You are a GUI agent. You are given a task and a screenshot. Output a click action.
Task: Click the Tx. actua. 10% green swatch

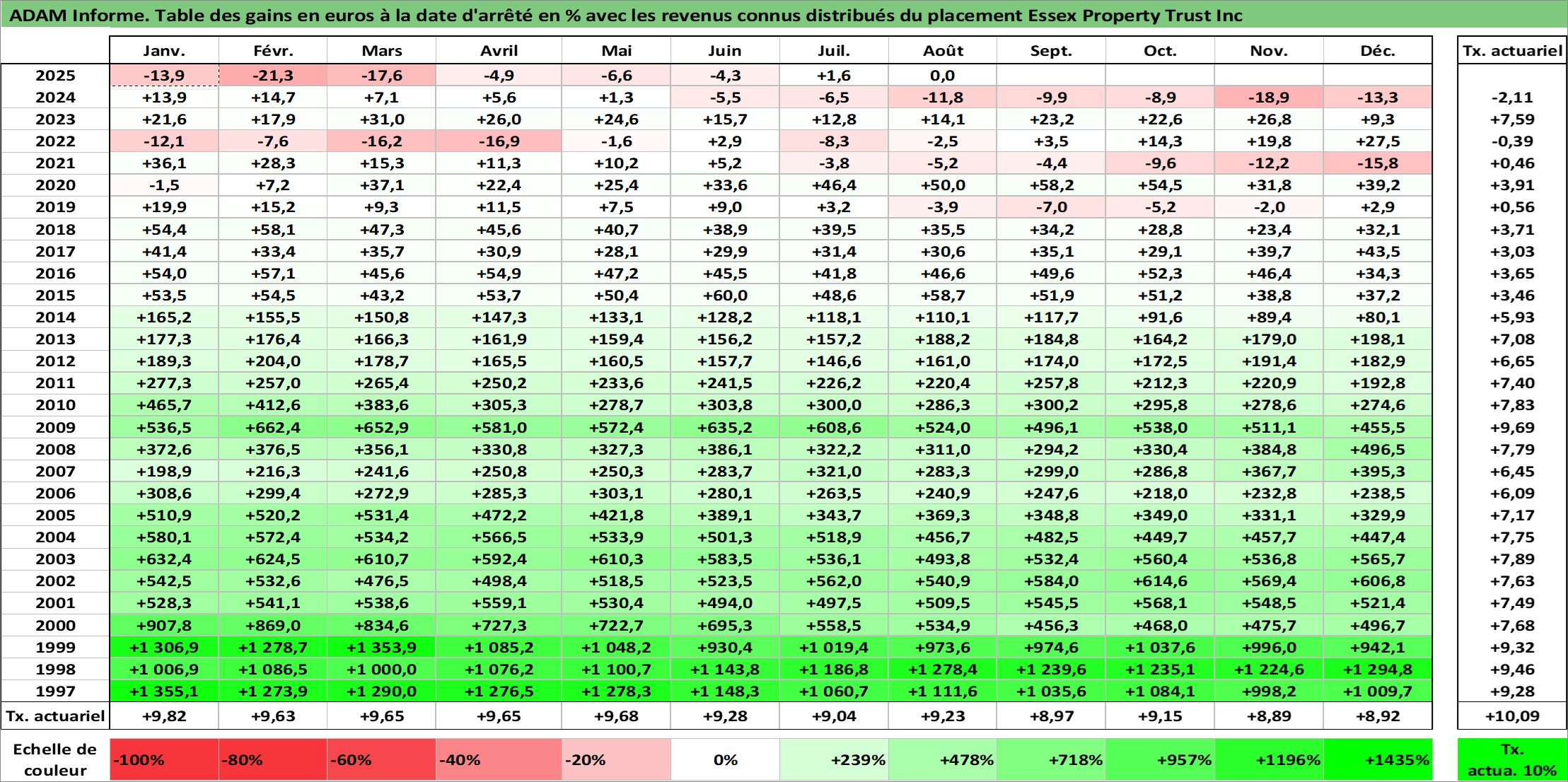coord(1512,759)
